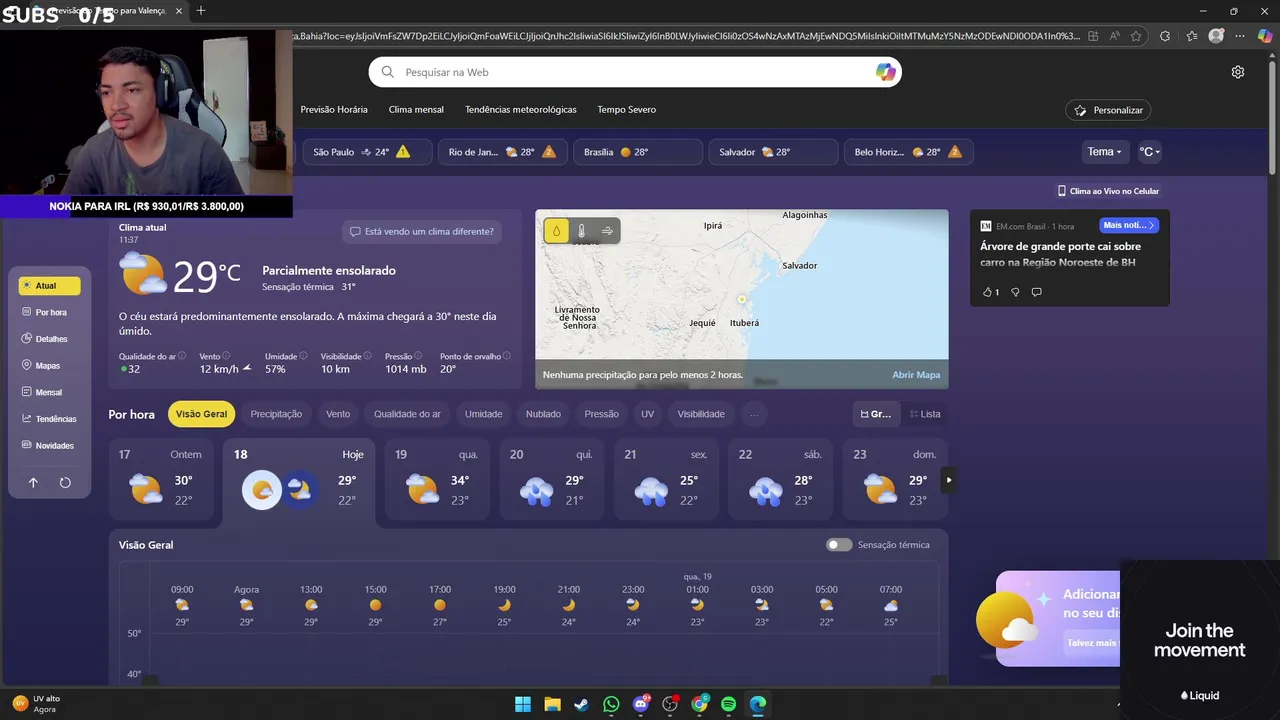This screenshot has width=1280, height=720.
Task: Dislike the news article
Action: point(1015,292)
